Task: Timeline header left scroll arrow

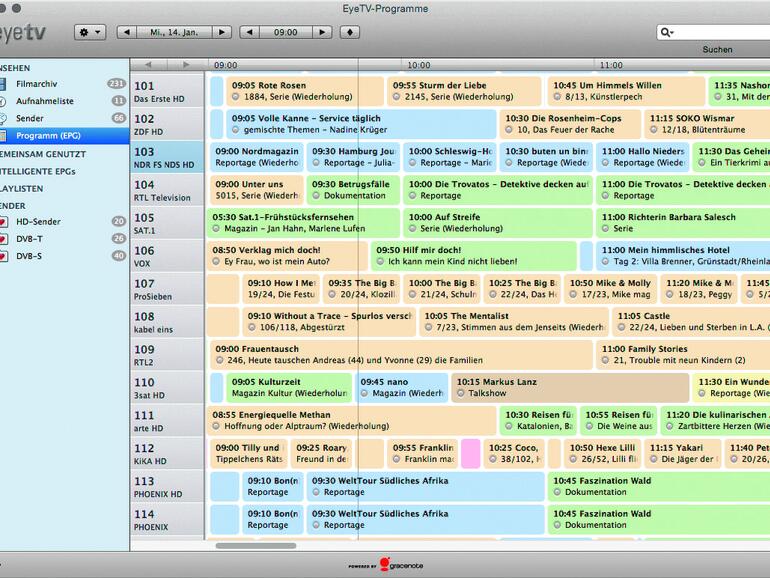Action: [148, 65]
